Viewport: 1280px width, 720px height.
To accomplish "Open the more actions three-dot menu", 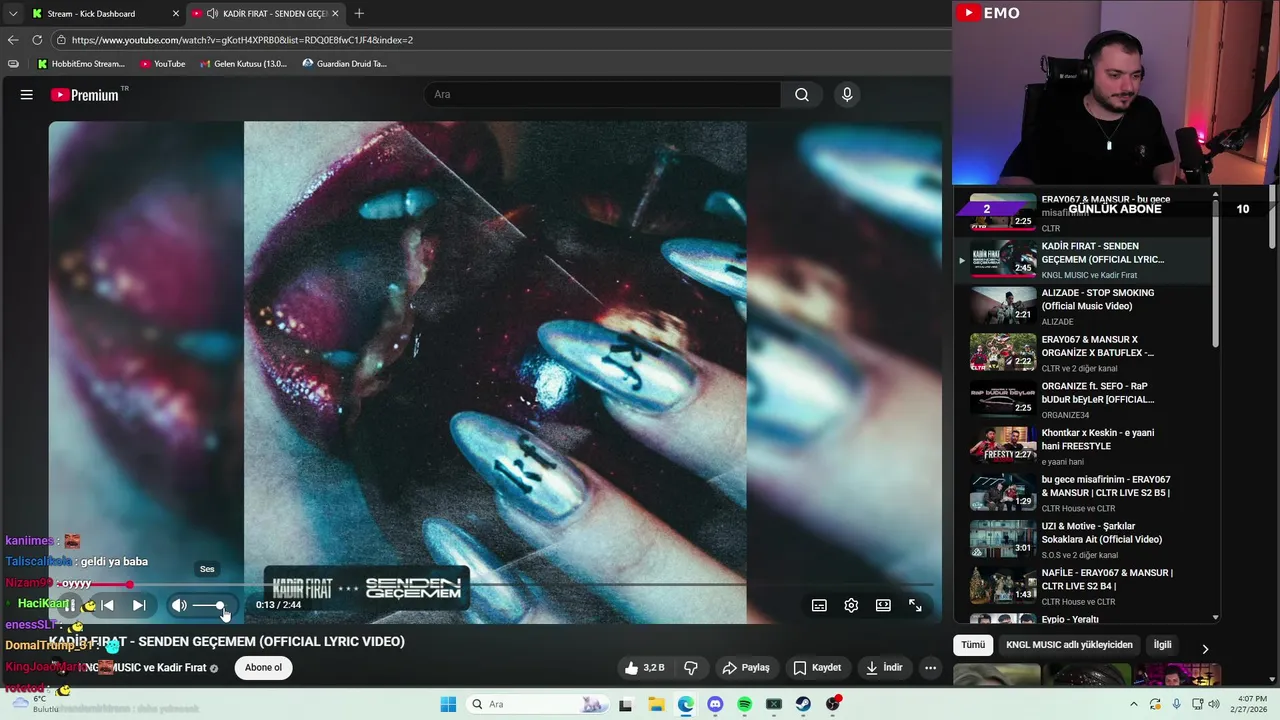I will point(930,668).
